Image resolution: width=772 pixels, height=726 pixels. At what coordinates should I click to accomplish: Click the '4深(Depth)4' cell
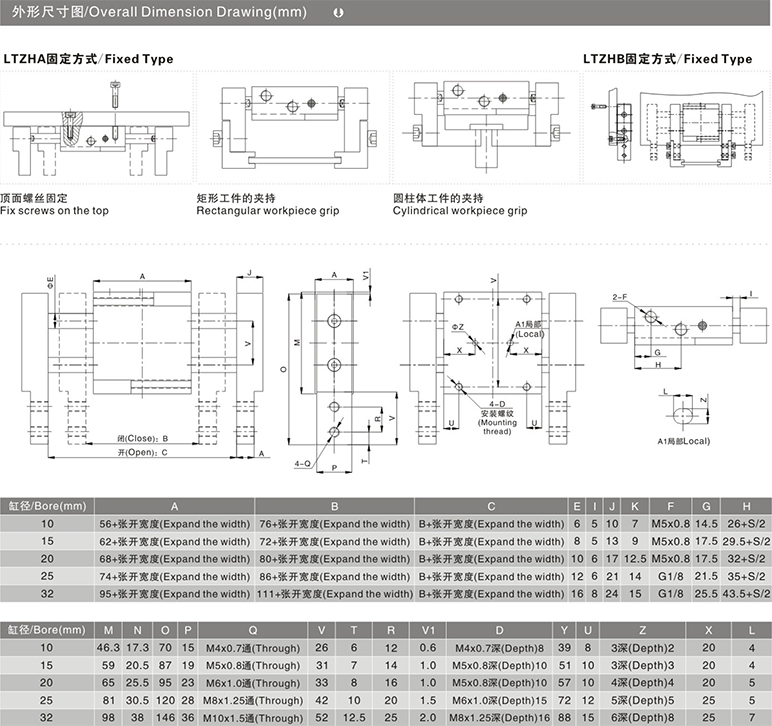click(643, 683)
